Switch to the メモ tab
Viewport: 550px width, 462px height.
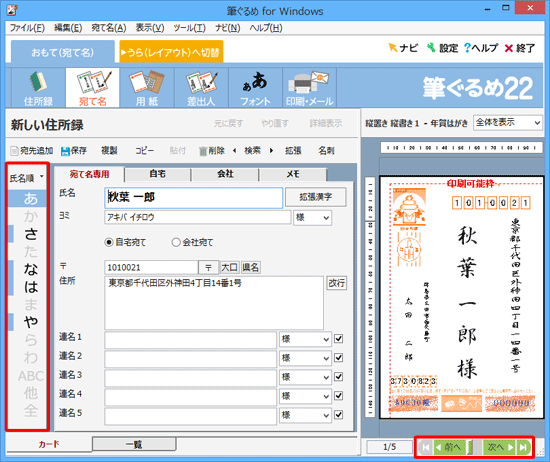(293, 174)
